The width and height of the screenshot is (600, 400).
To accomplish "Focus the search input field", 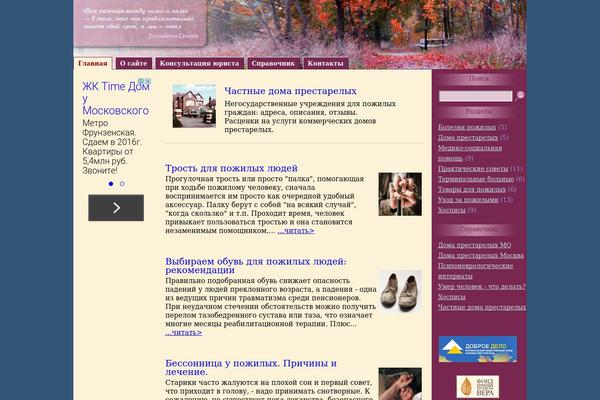I will click(475, 96).
